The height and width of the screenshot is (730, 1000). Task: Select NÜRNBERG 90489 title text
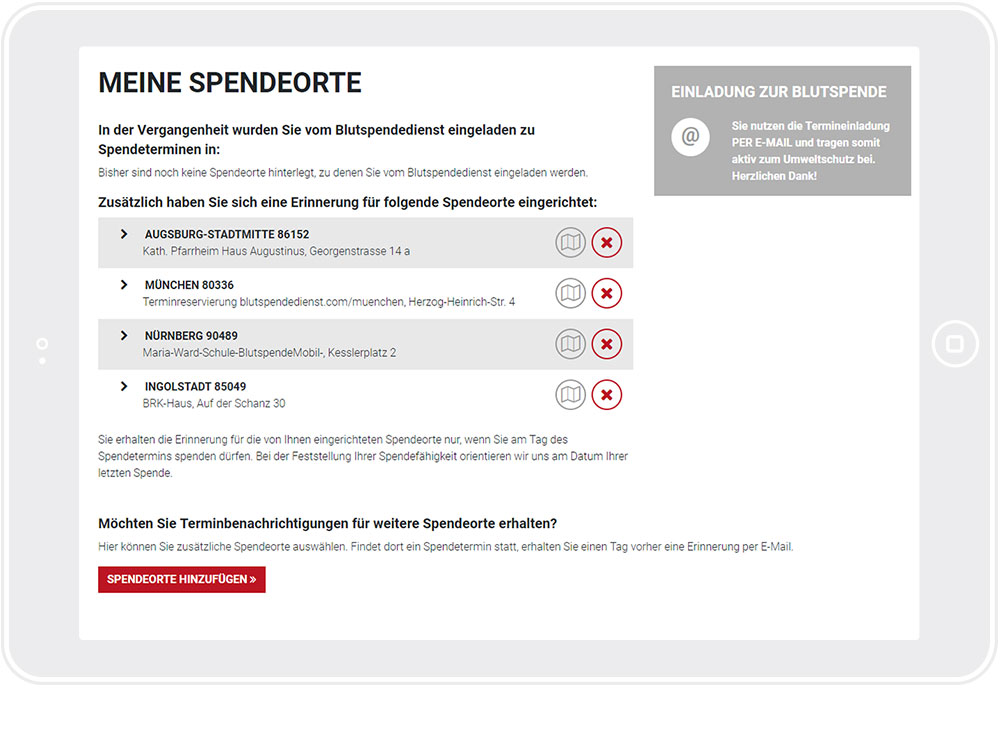click(191, 336)
